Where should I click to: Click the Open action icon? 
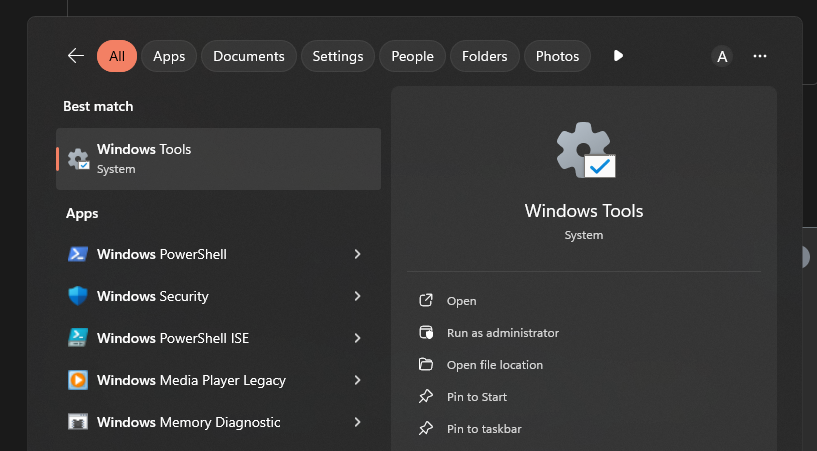click(x=426, y=300)
